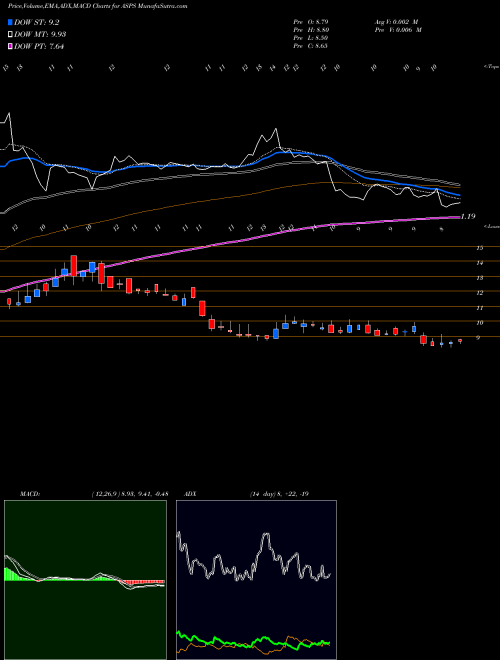Click the blue DOW ST legend swatch
This screenshot has height=660, width=500.
point(10,22)
